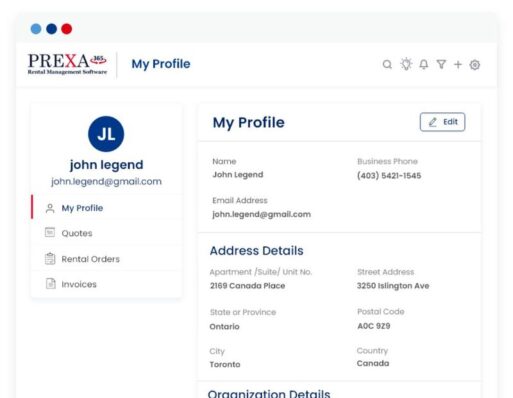The image size is (513, 398).
Task: Click the postal code A0C 9Z9
Action: click(374, 326)
